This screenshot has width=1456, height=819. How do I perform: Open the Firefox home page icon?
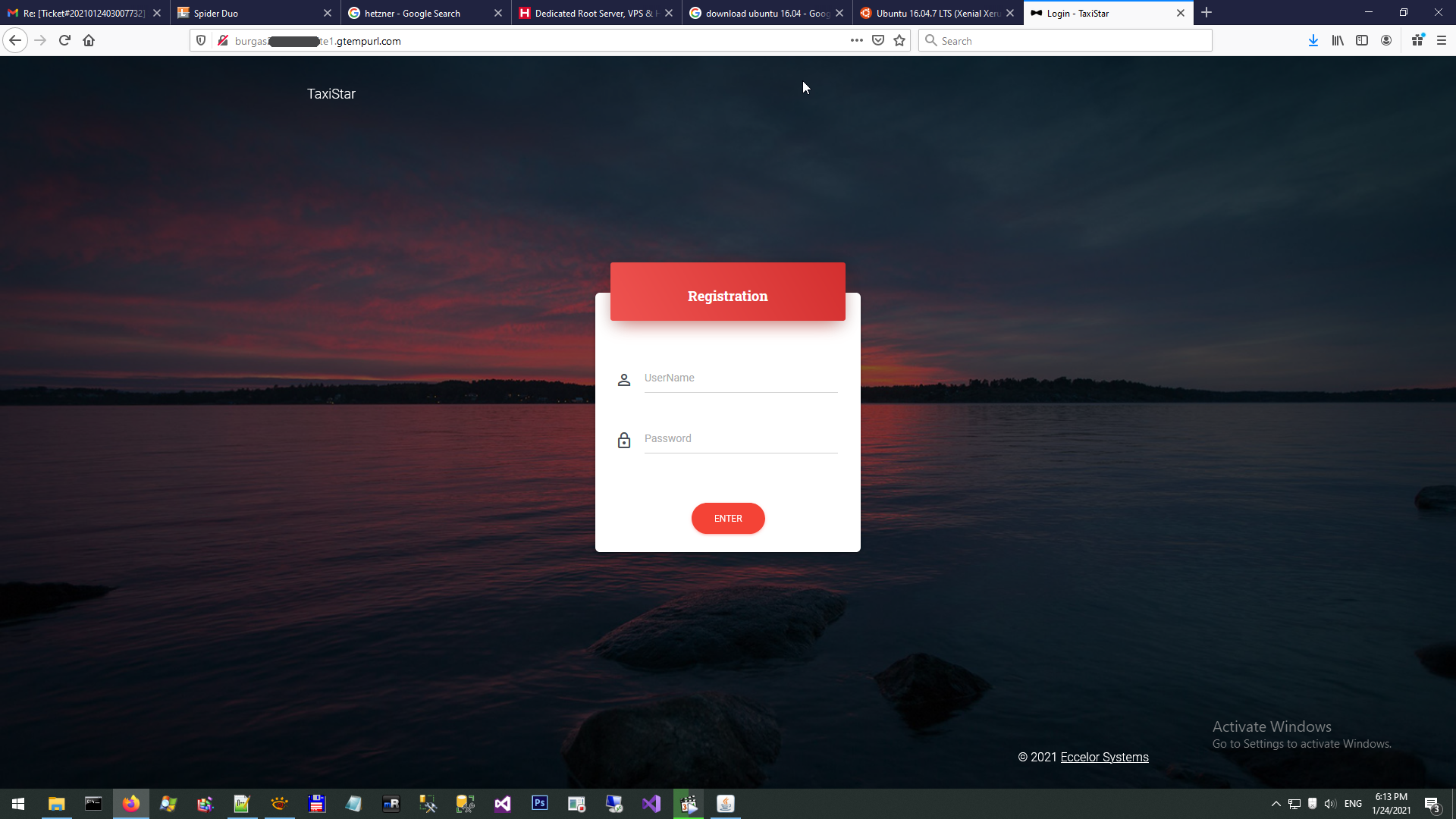(89, 41)
